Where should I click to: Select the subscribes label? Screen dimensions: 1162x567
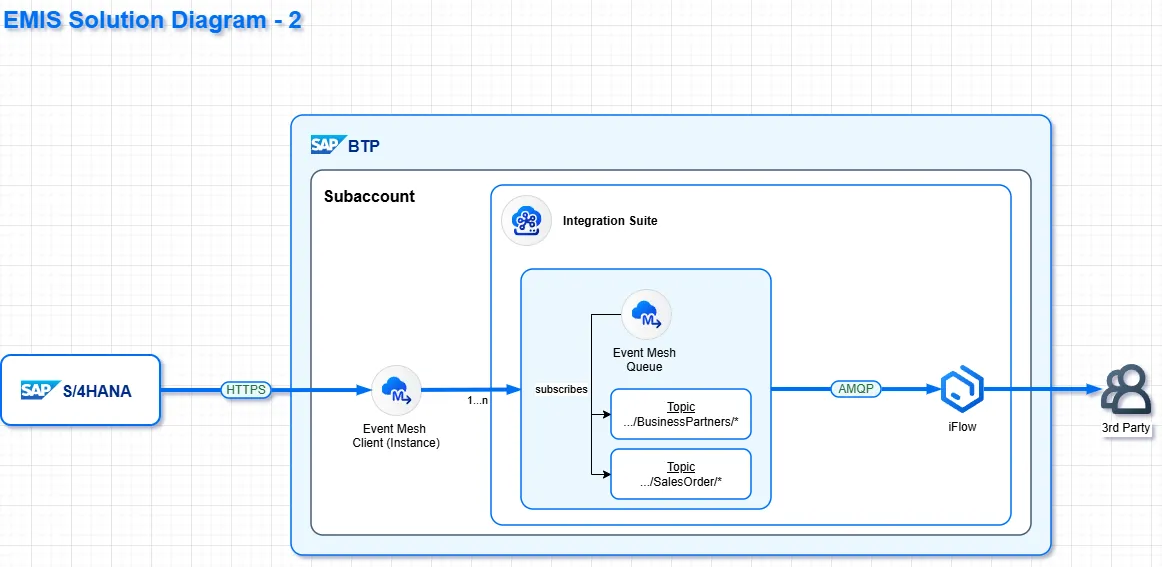562,389
